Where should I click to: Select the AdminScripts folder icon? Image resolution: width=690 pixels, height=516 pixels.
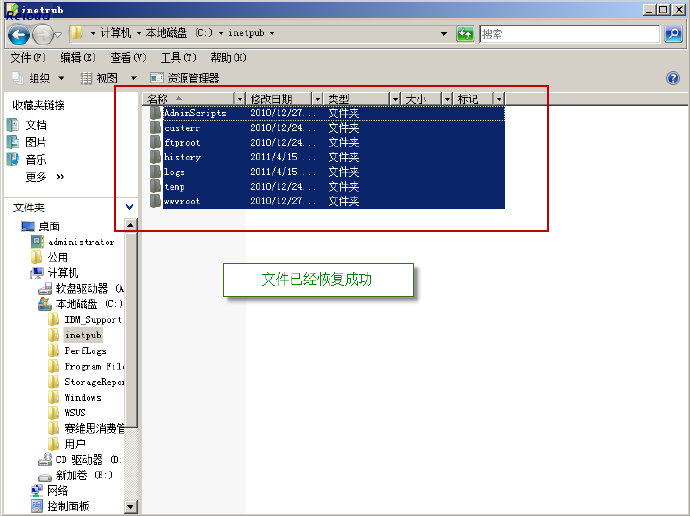coord(155,113)
